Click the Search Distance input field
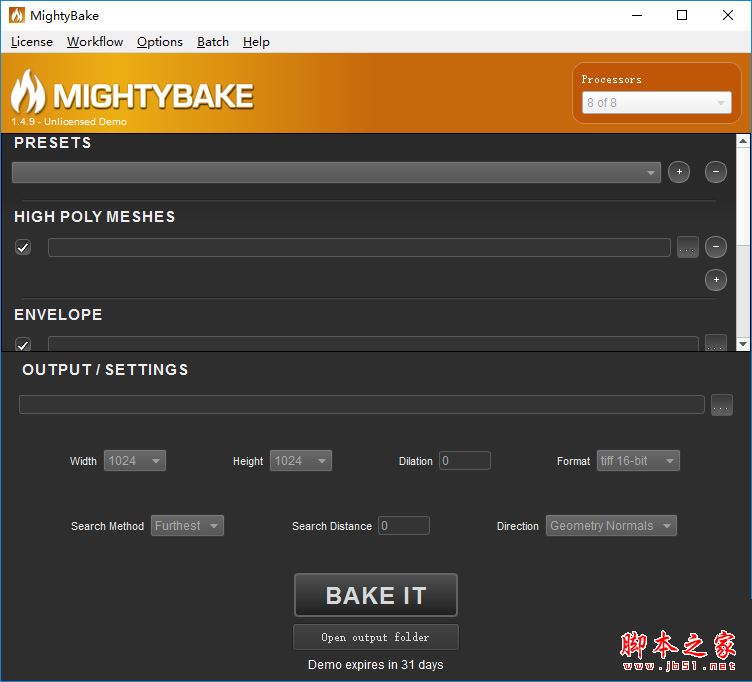This screenshot has height=682, width=752. [404, 526]
